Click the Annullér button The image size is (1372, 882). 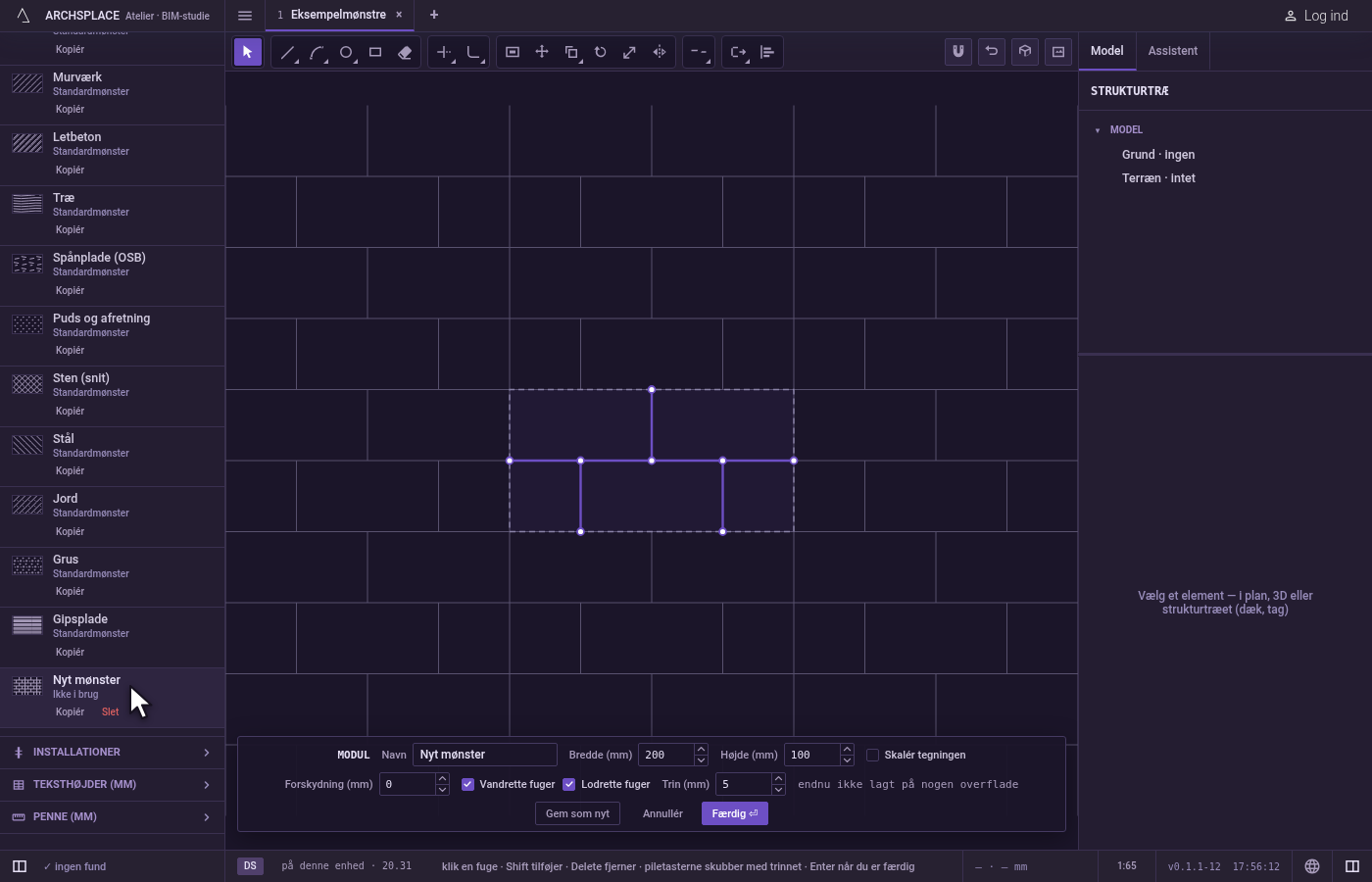[x=662, y=813]
